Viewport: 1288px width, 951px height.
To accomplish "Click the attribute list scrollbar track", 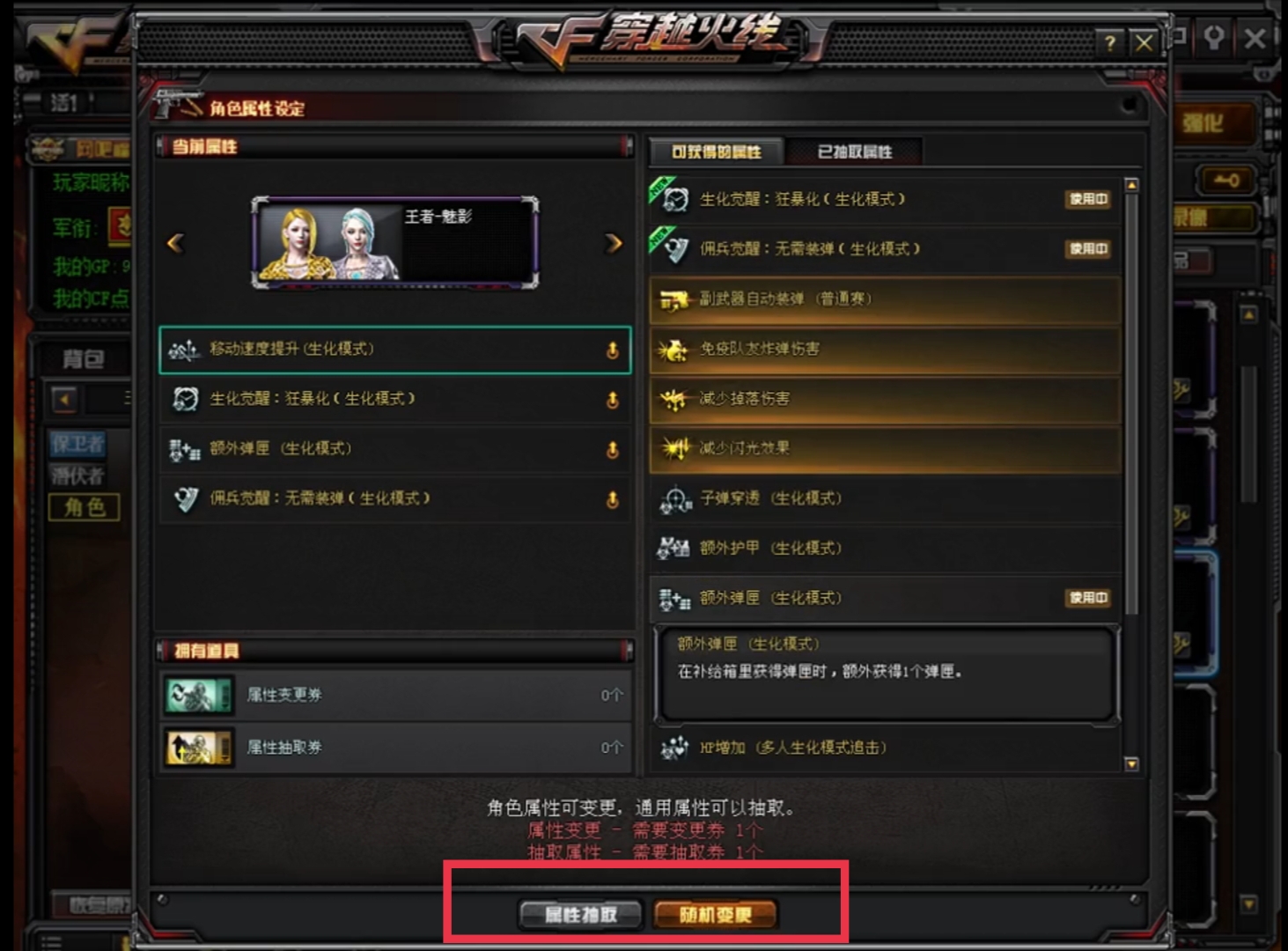I will tap(1132, 475).
